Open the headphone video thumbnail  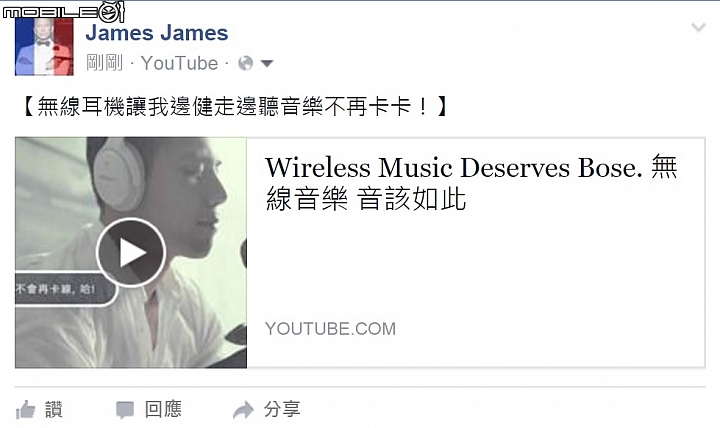(x=131, y=253)
